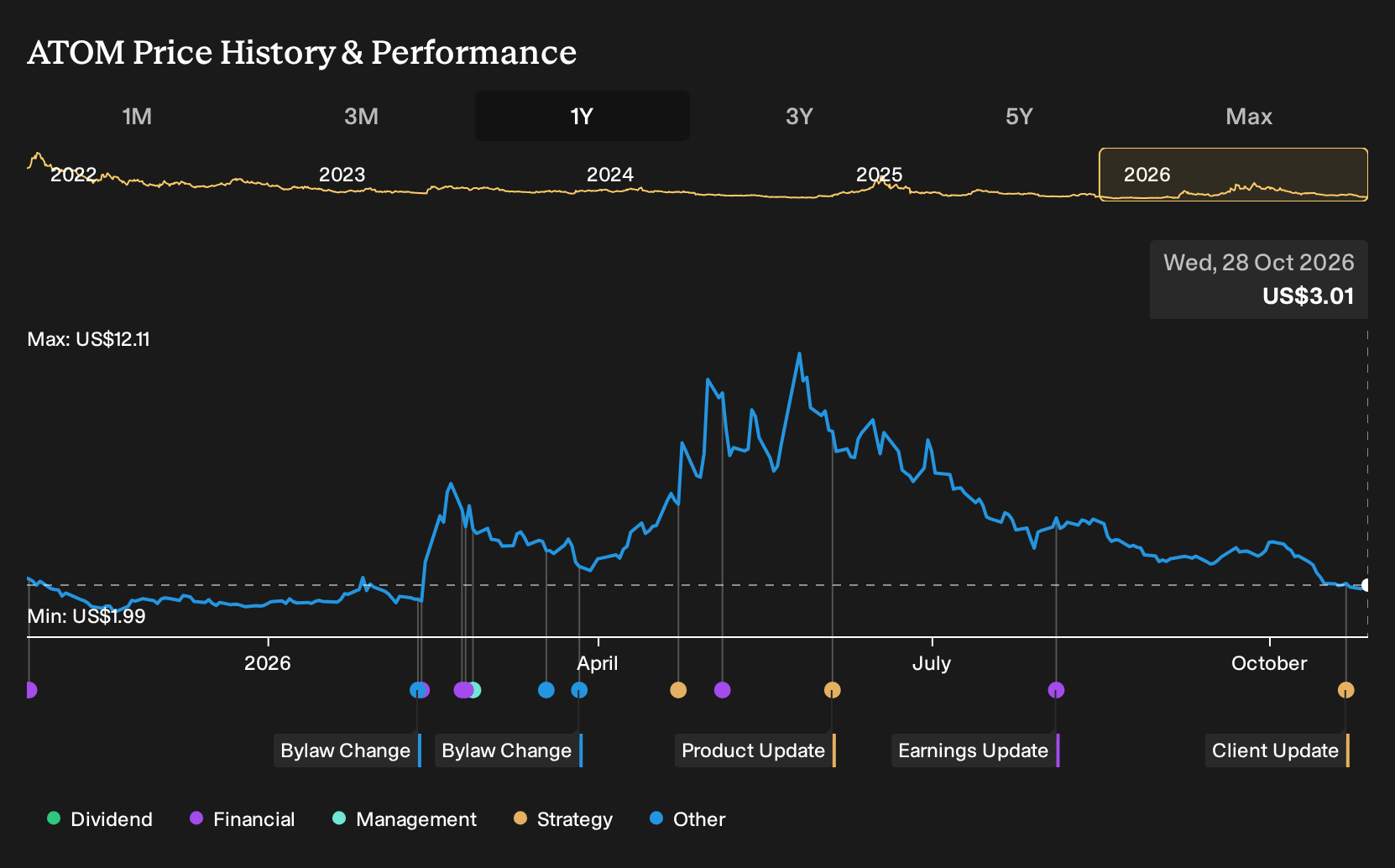Click the 'US$3.01' price value
1395x868 pixels.
pos(1309,296)
